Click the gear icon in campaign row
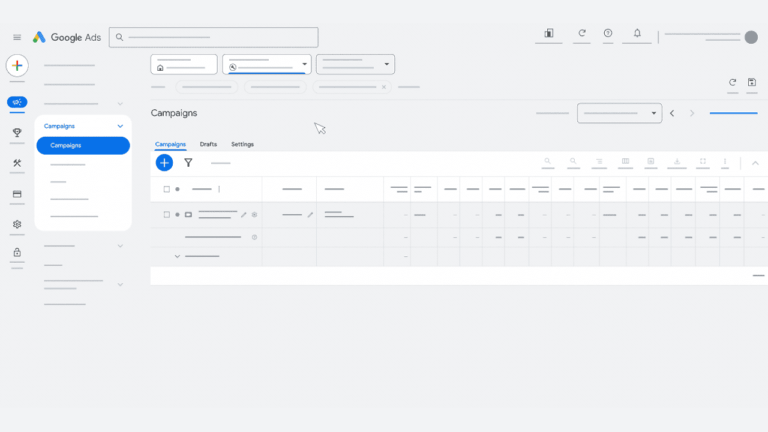The width and height of the screenshot is (768, 432). click(x=254, y=215)
